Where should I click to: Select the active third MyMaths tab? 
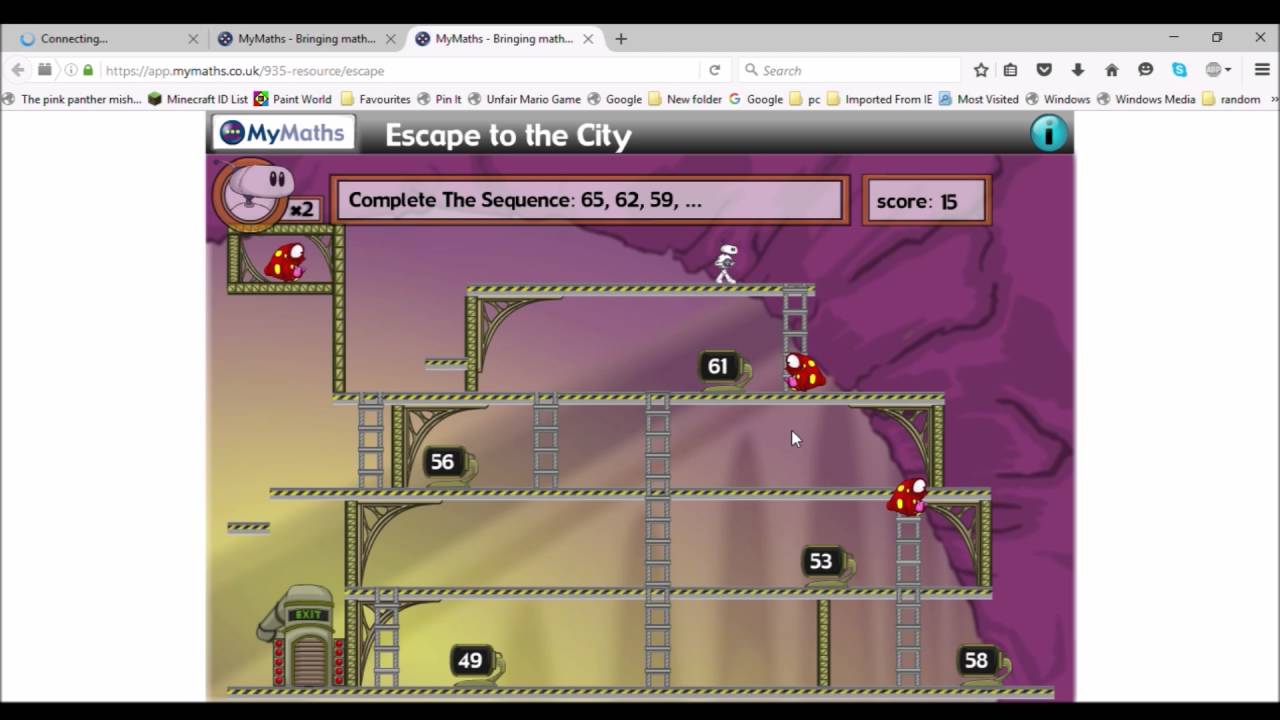[x=505, y=39]
